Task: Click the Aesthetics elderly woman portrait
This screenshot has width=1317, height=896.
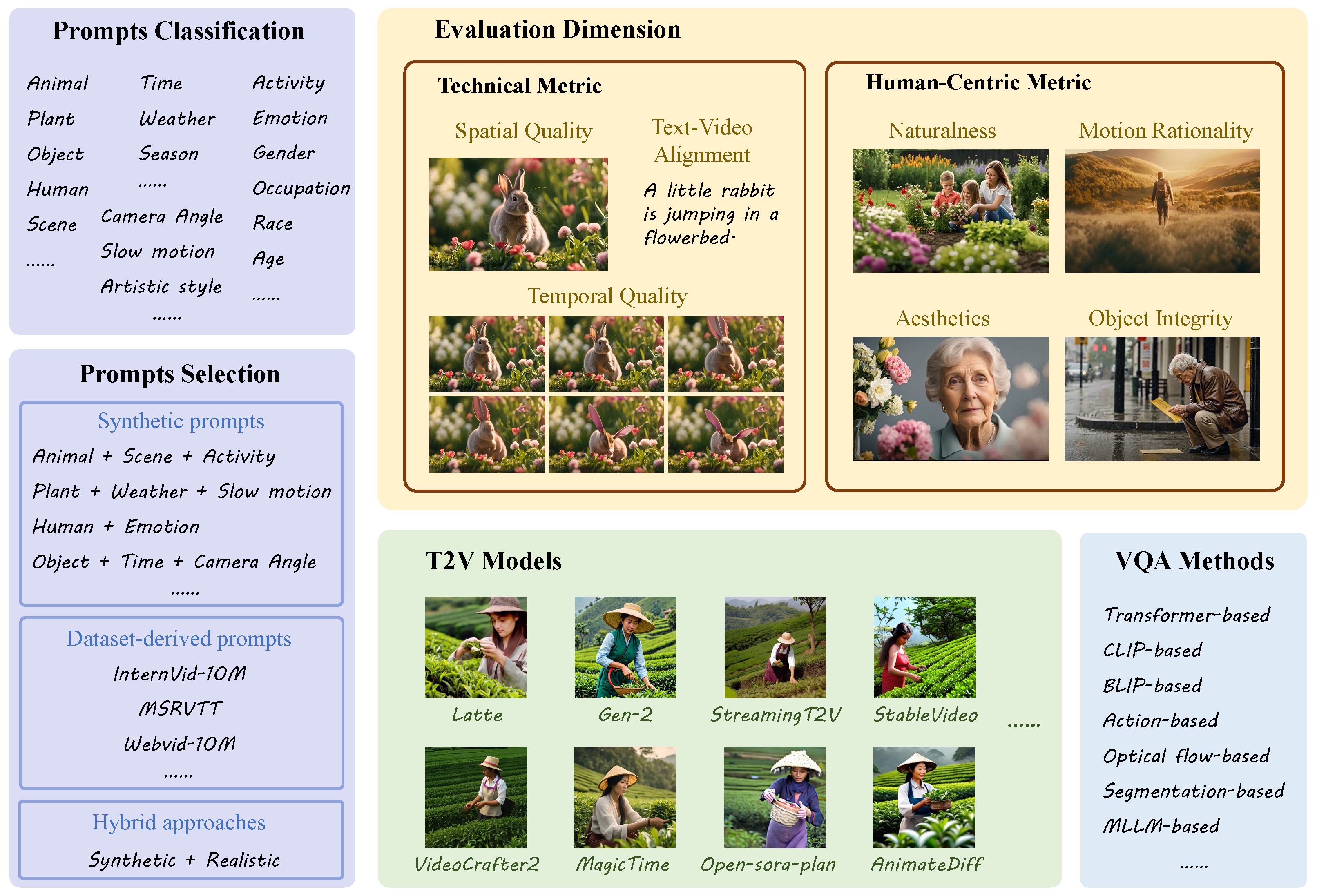Action: tap(950, 398)
